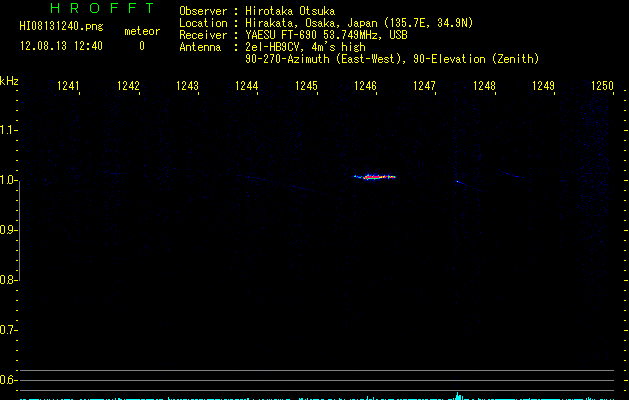Click frequency axis label 0.9
The image size is (629, 400).
(8, 230)
